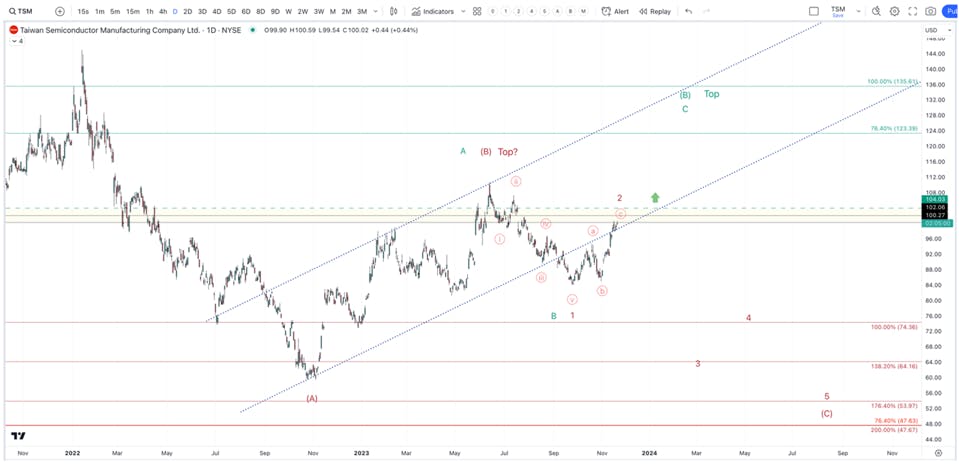The width and height of the screenshot is (959, 464).
Task: Open chart settings gear in toolbar
Action: [894, 11]
